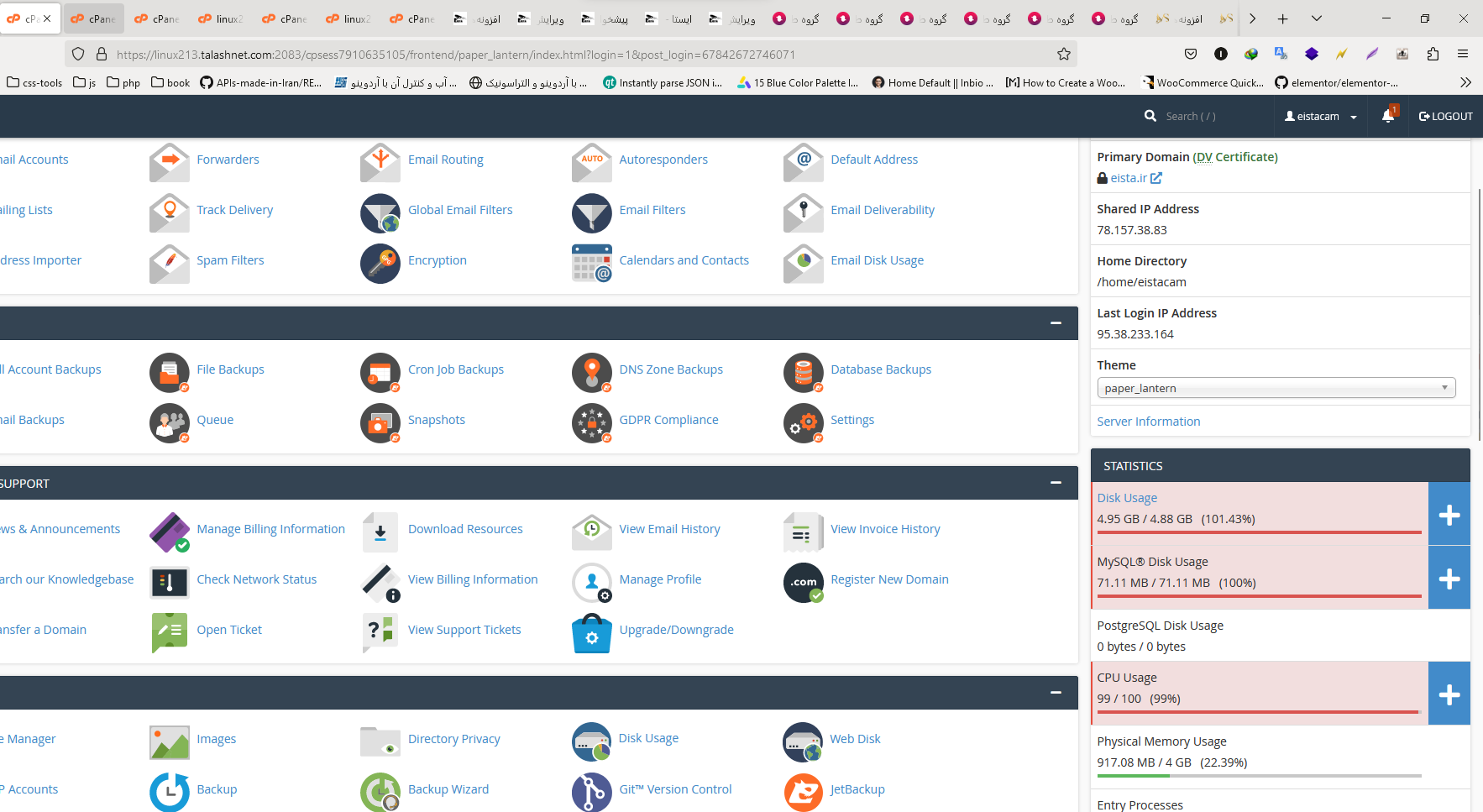Open the Theme paper_lantern dropdown
Screen dimensions: 1483x812
point(1276,388)
